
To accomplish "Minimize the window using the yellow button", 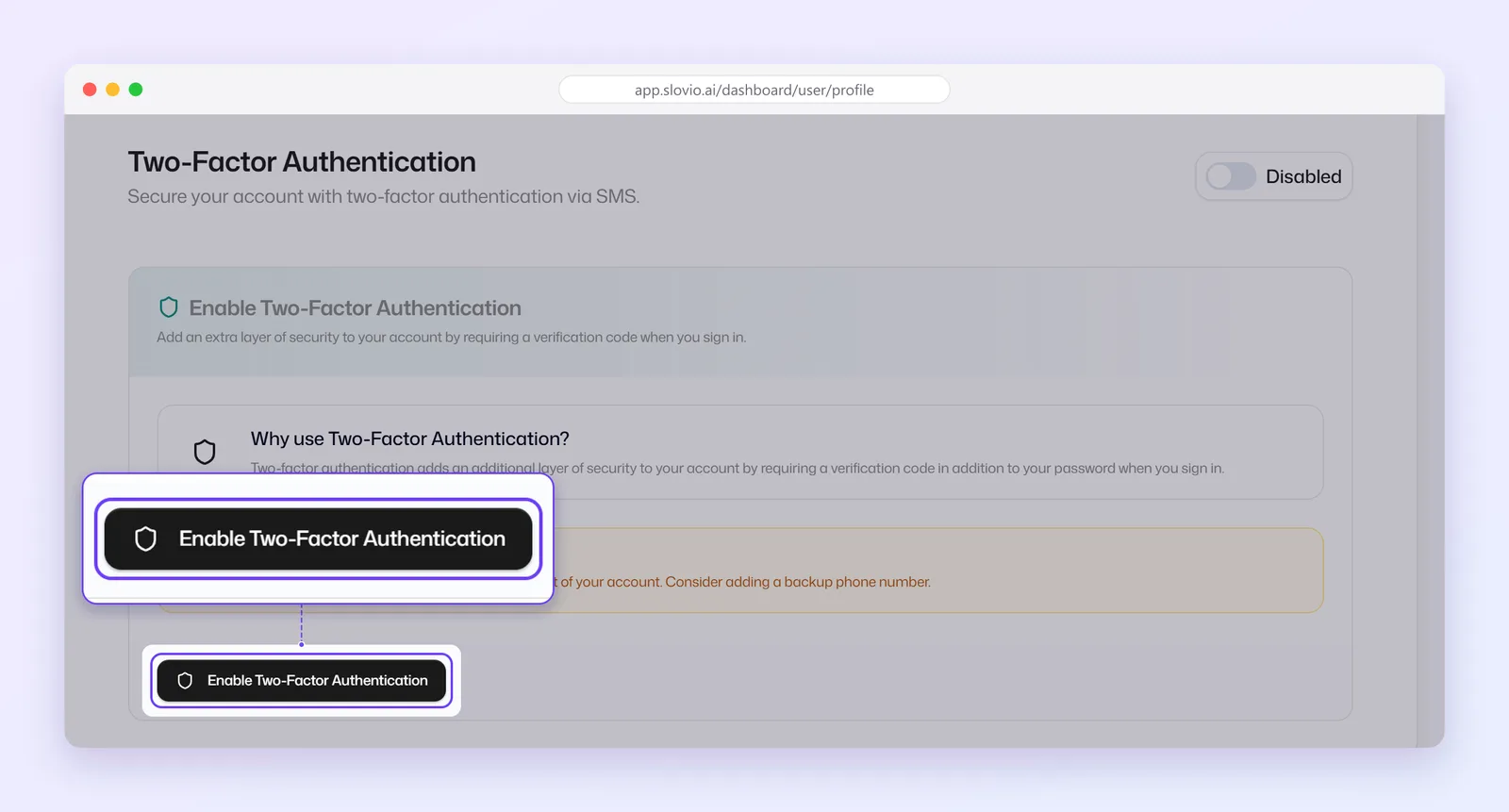I will [x=112, y=90].
